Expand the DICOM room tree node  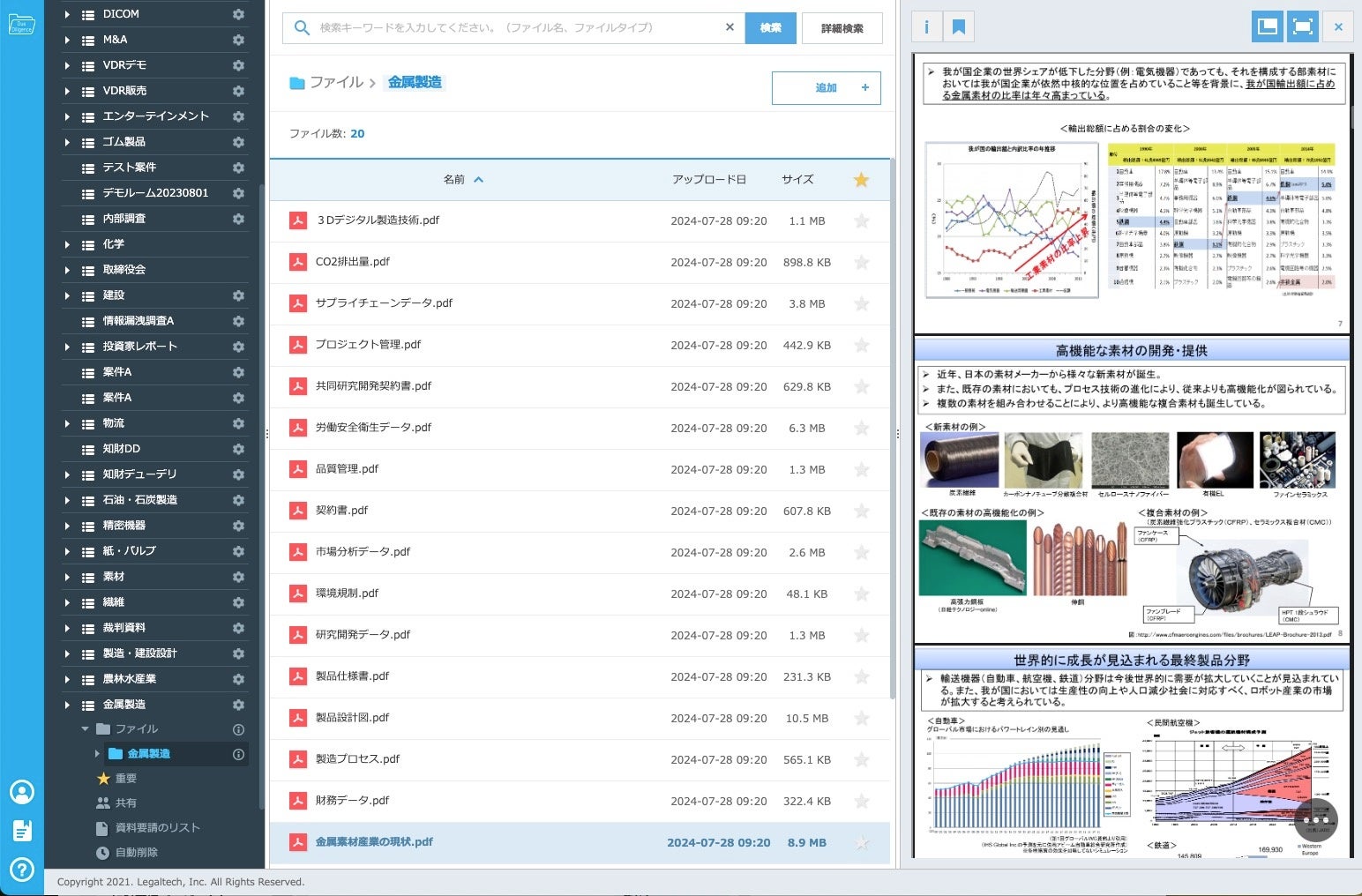pyautogui.click(x=67, y=14)
